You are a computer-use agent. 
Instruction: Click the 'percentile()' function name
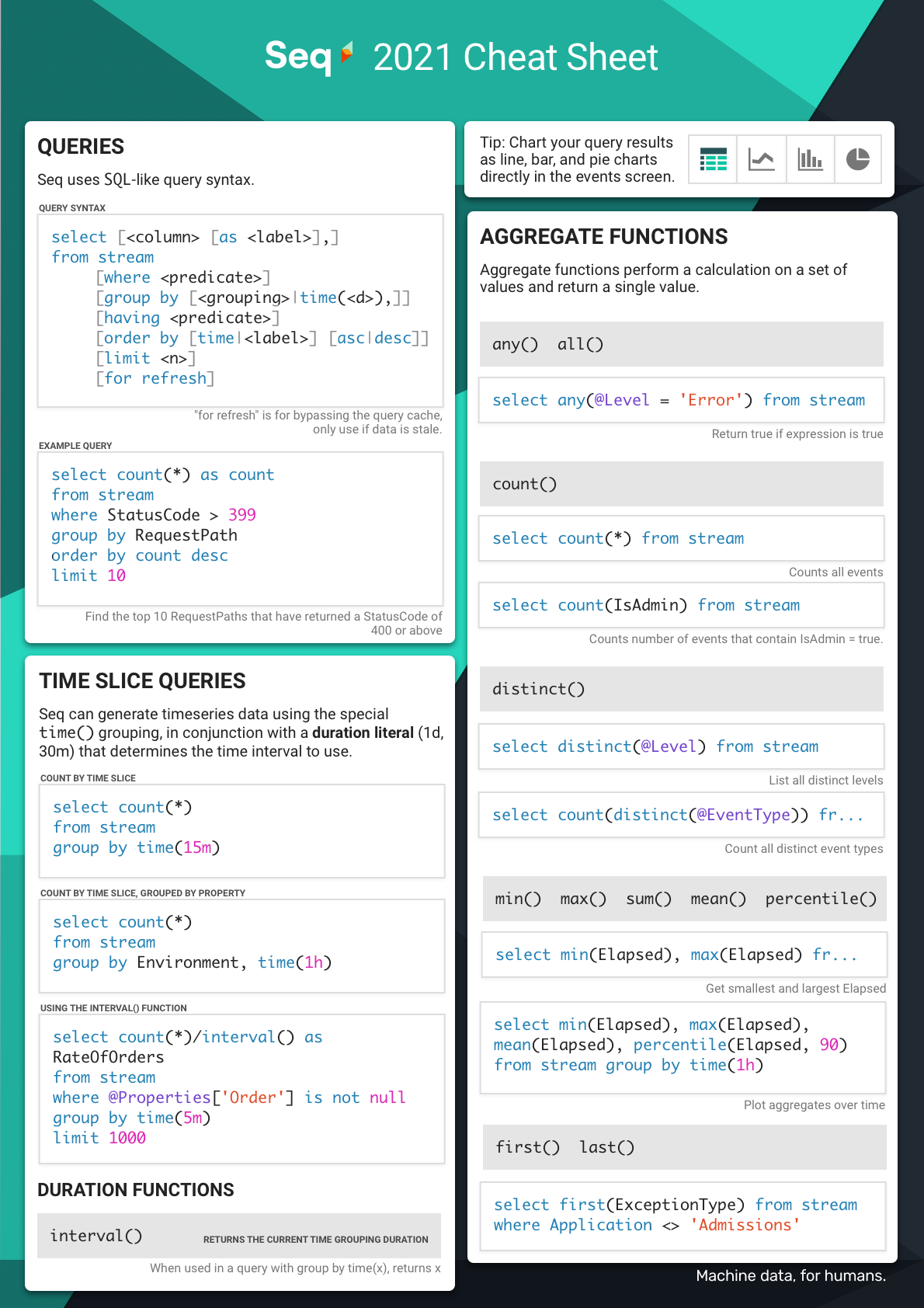[822, 899]
